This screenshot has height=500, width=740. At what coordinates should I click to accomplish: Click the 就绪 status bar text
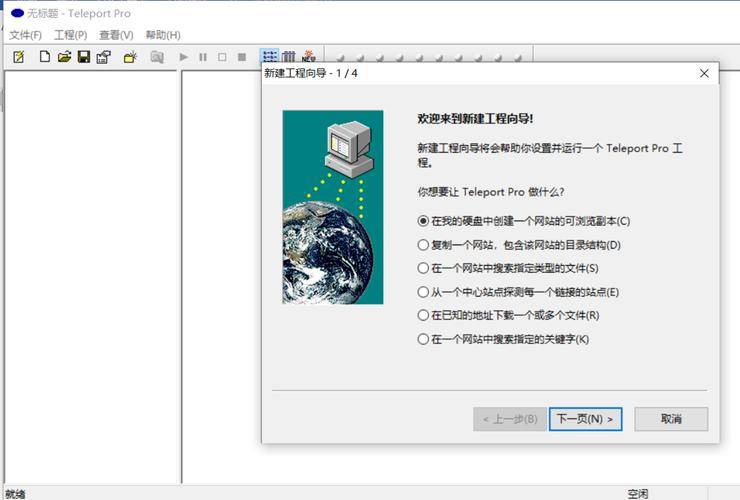pyautogui.click(x=15, y=494)
